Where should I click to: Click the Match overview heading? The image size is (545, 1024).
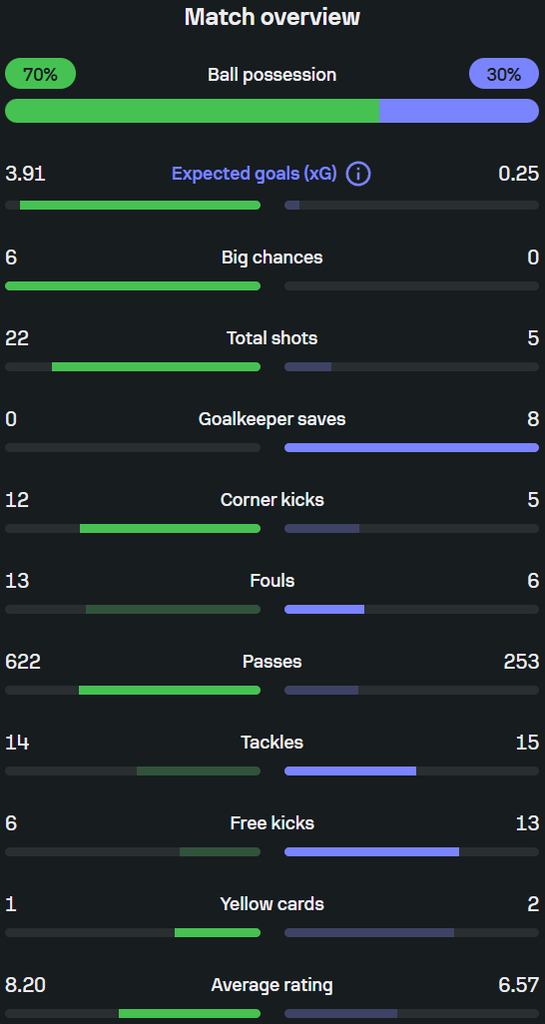point(272,17)
